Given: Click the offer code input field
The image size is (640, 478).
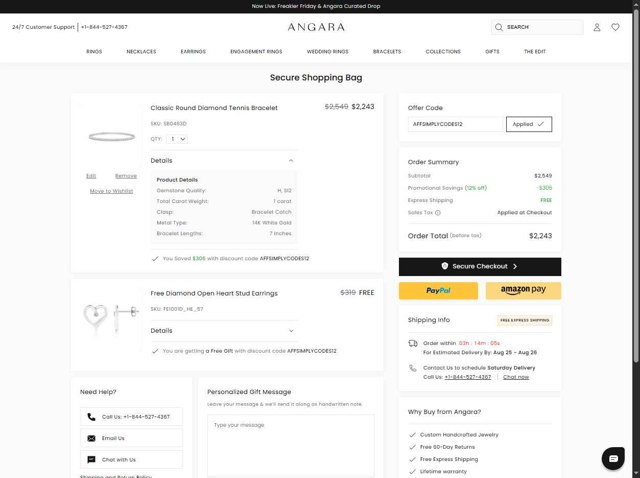Looking at the screenshot, I should [456, 124].
